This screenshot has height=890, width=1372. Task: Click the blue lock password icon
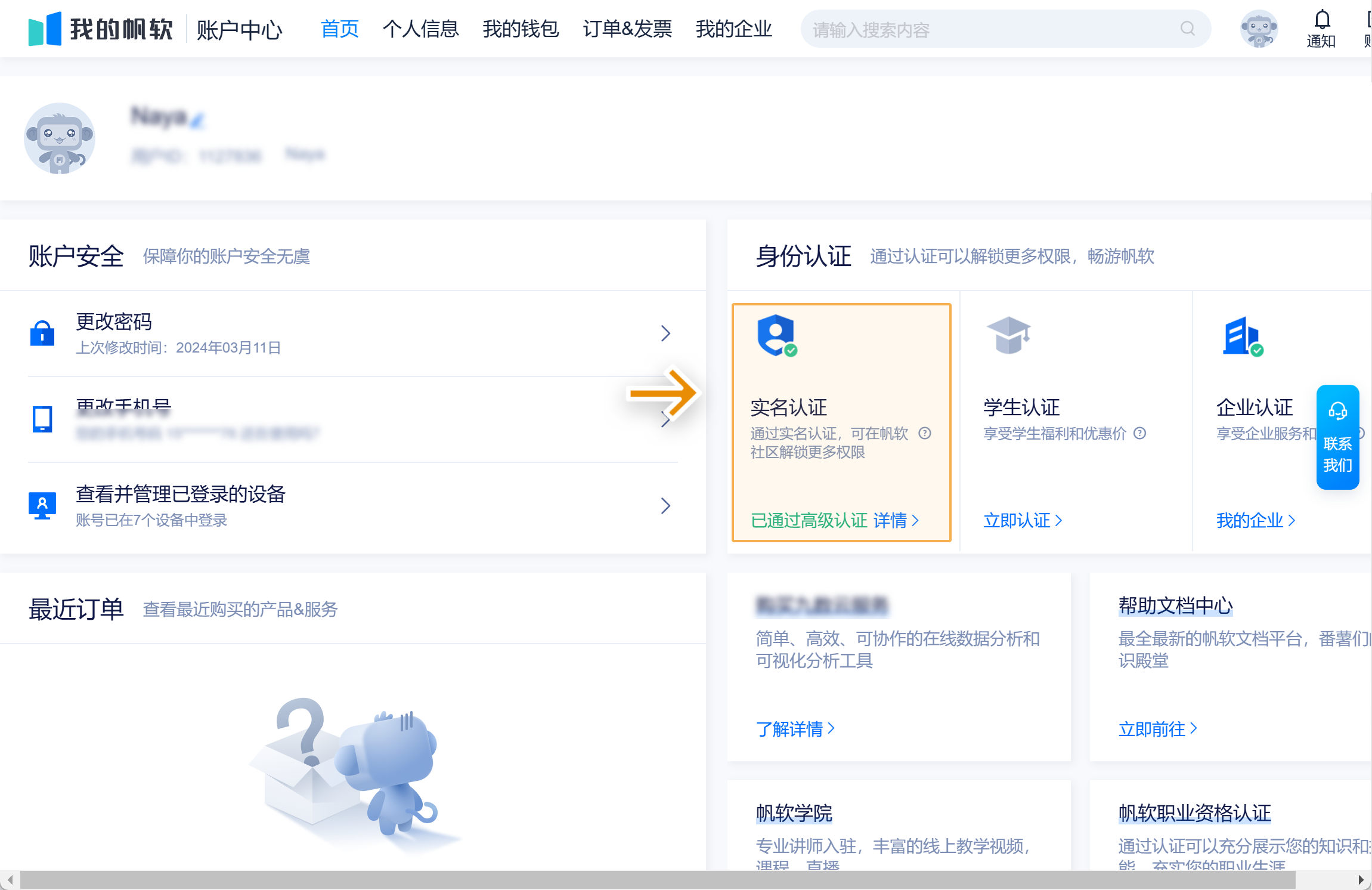pos(42,333)
